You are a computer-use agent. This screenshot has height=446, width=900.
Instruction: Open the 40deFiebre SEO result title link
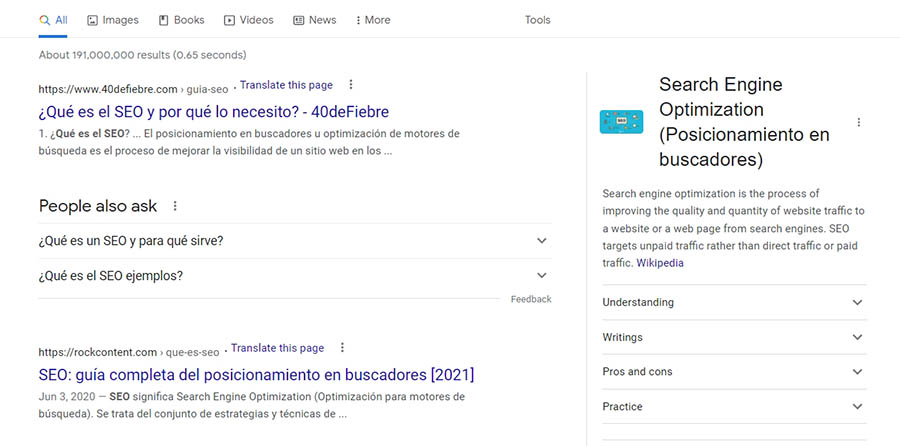tap(213, 111)
